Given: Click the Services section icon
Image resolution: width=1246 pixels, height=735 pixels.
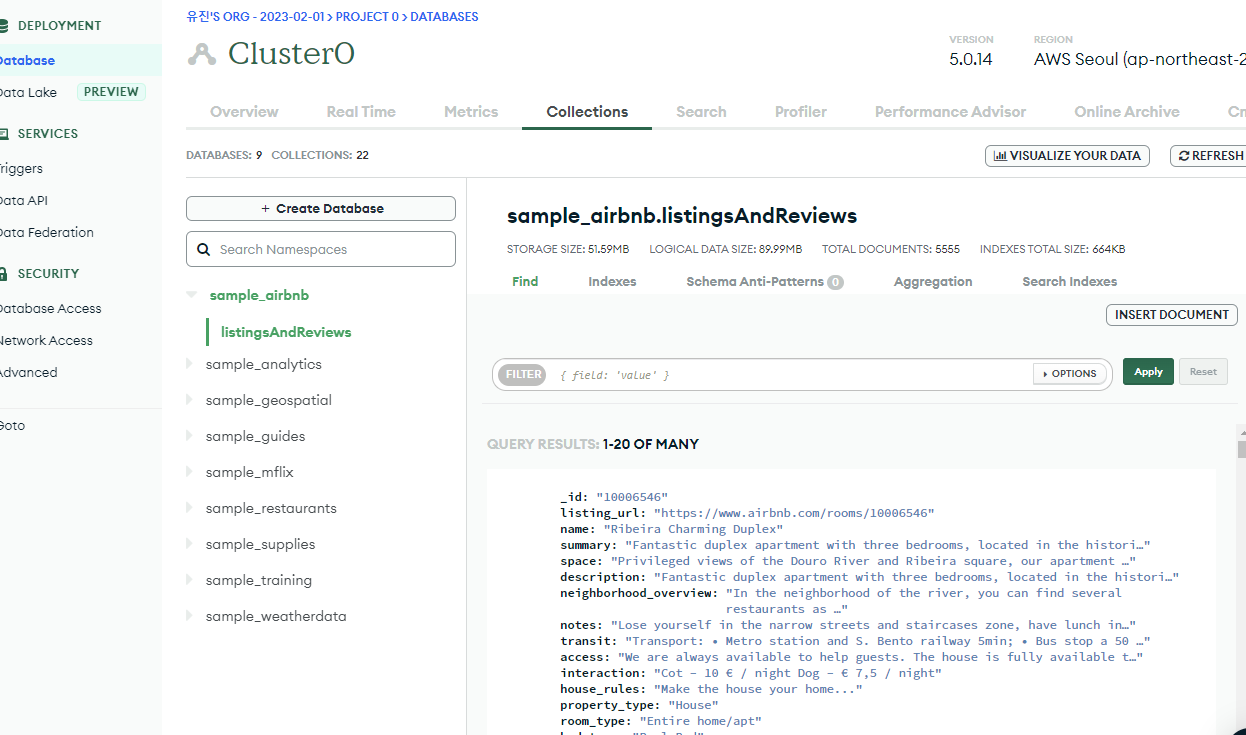Looking at the screenshot, I should [4, 133].
